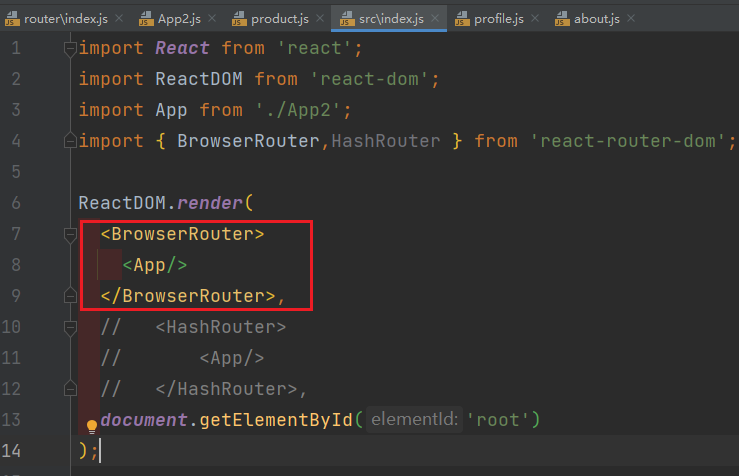This screenshot has height=476, width=739.
Task: Click the elementId parameter hint
Action: [414, 419]
